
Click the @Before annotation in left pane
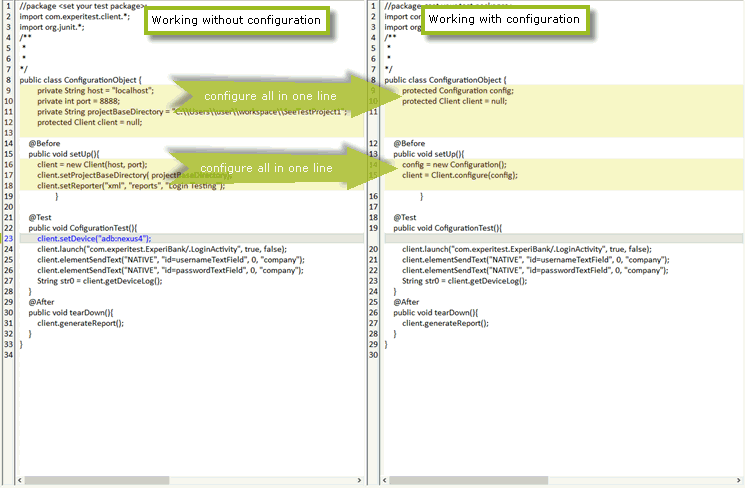48,143
